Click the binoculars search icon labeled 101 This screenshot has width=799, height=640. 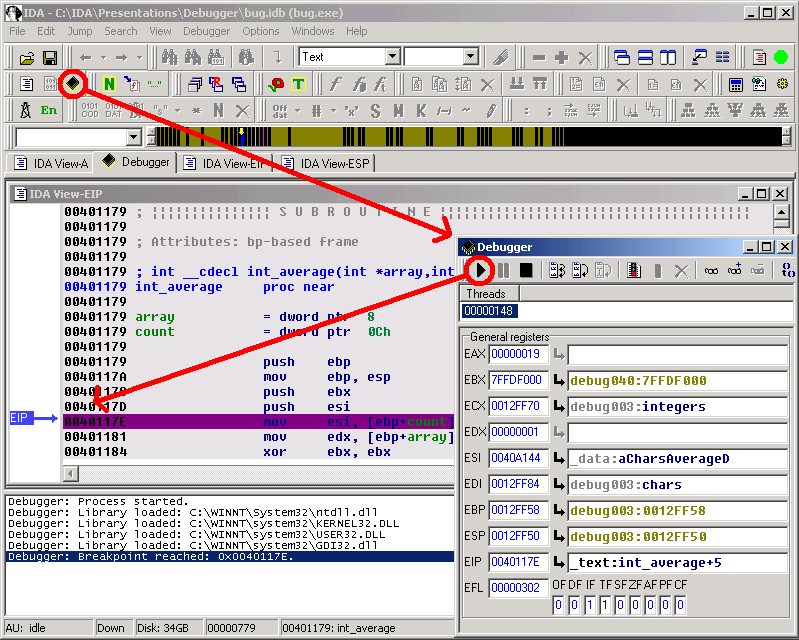[216, 58]
